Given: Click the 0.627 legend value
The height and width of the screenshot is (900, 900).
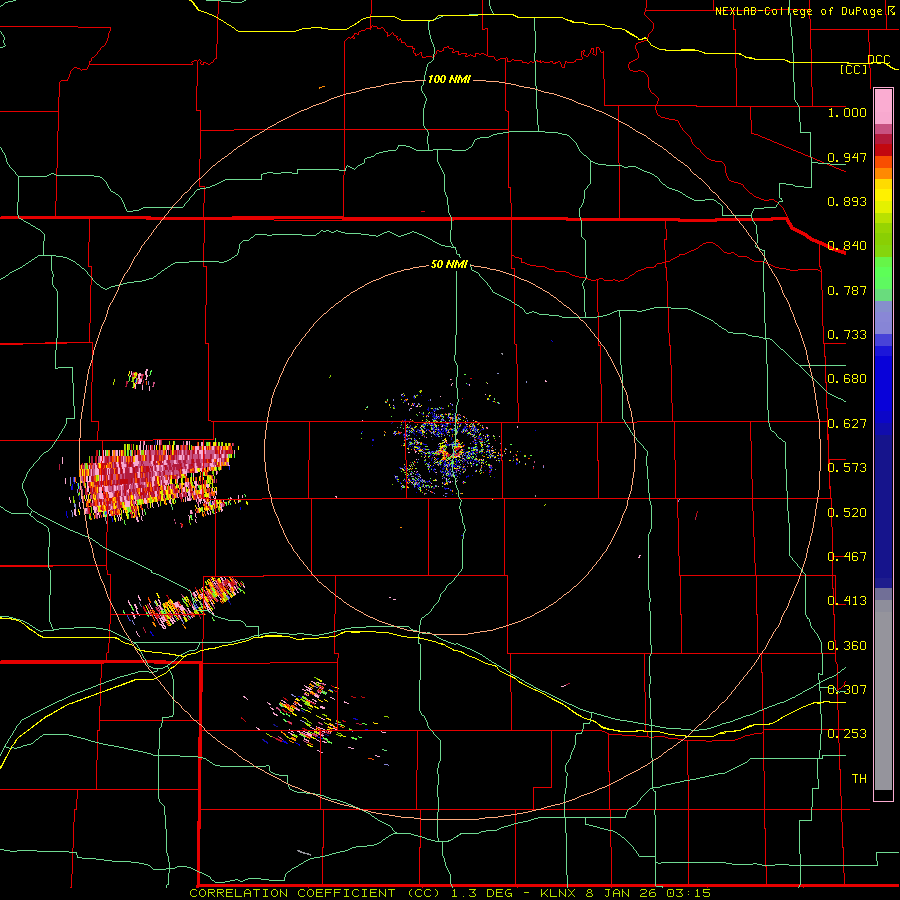Looking at the screenshot, I should (x=847, y=424).
